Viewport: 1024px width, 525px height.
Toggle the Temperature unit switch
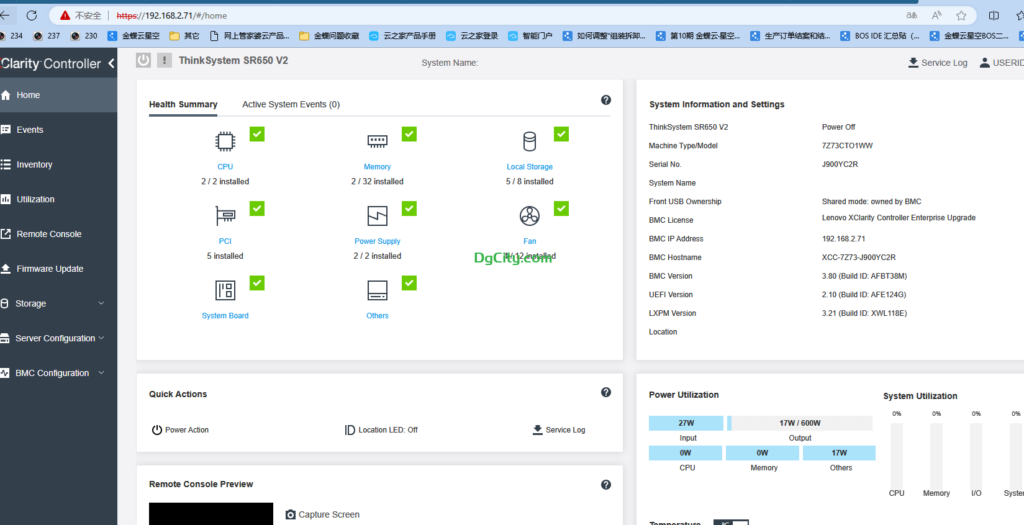731,522
